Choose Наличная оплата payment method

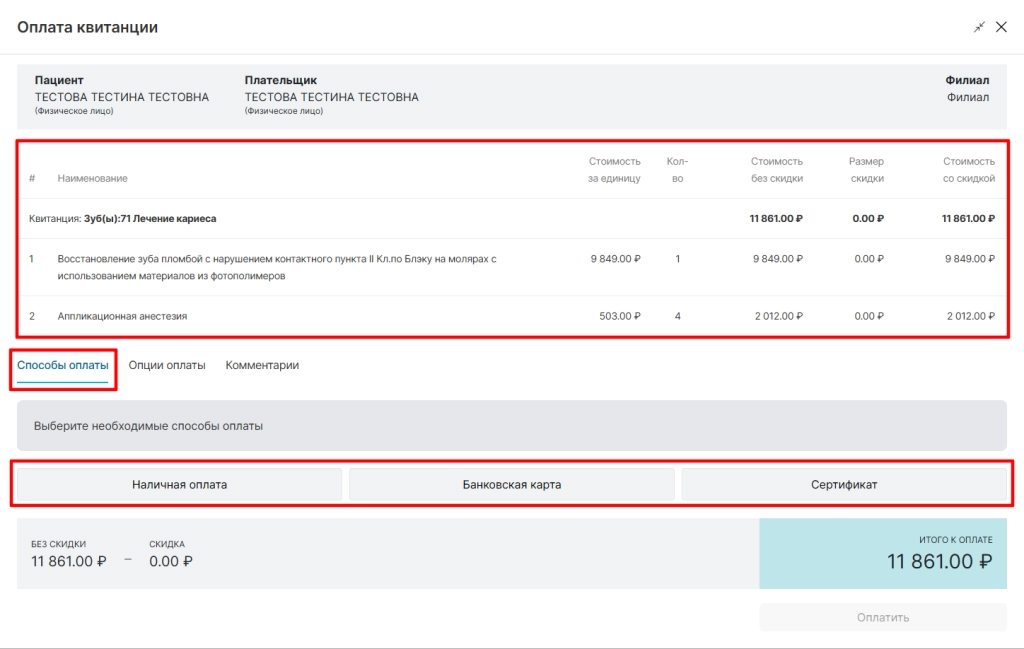[x=180, y=484]
